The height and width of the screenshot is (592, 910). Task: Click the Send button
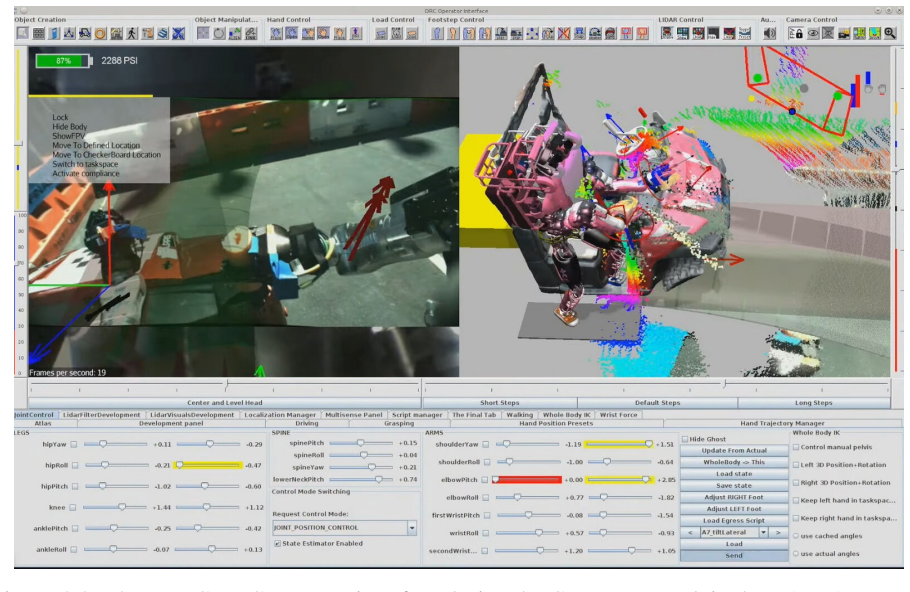click(x=734, y=555)
